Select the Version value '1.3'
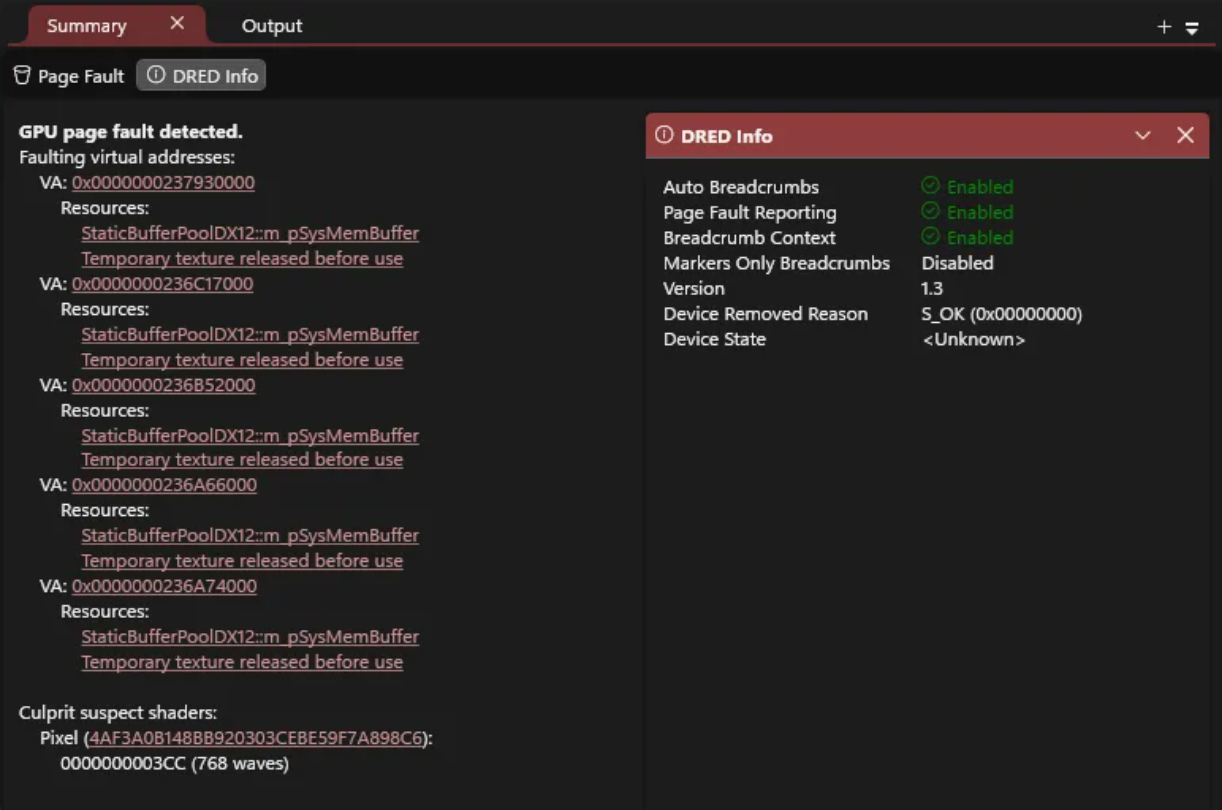This screenshot has height=810, width=1222. click(932, 288)
